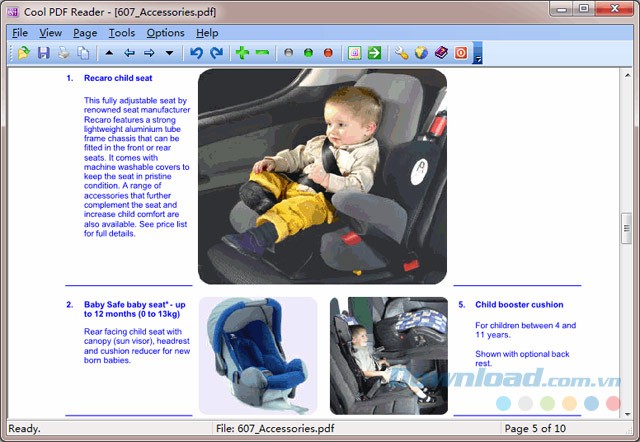Zoom in with the green plus icon
Screen dimensions: 640x442
coord(242,53)
